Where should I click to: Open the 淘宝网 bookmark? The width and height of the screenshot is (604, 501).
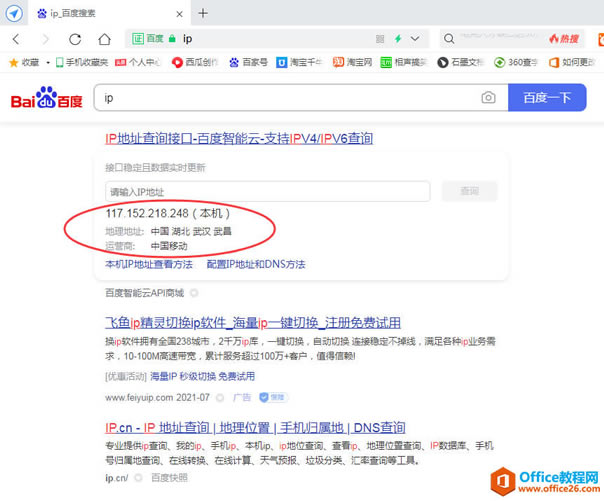pos(352,62)
